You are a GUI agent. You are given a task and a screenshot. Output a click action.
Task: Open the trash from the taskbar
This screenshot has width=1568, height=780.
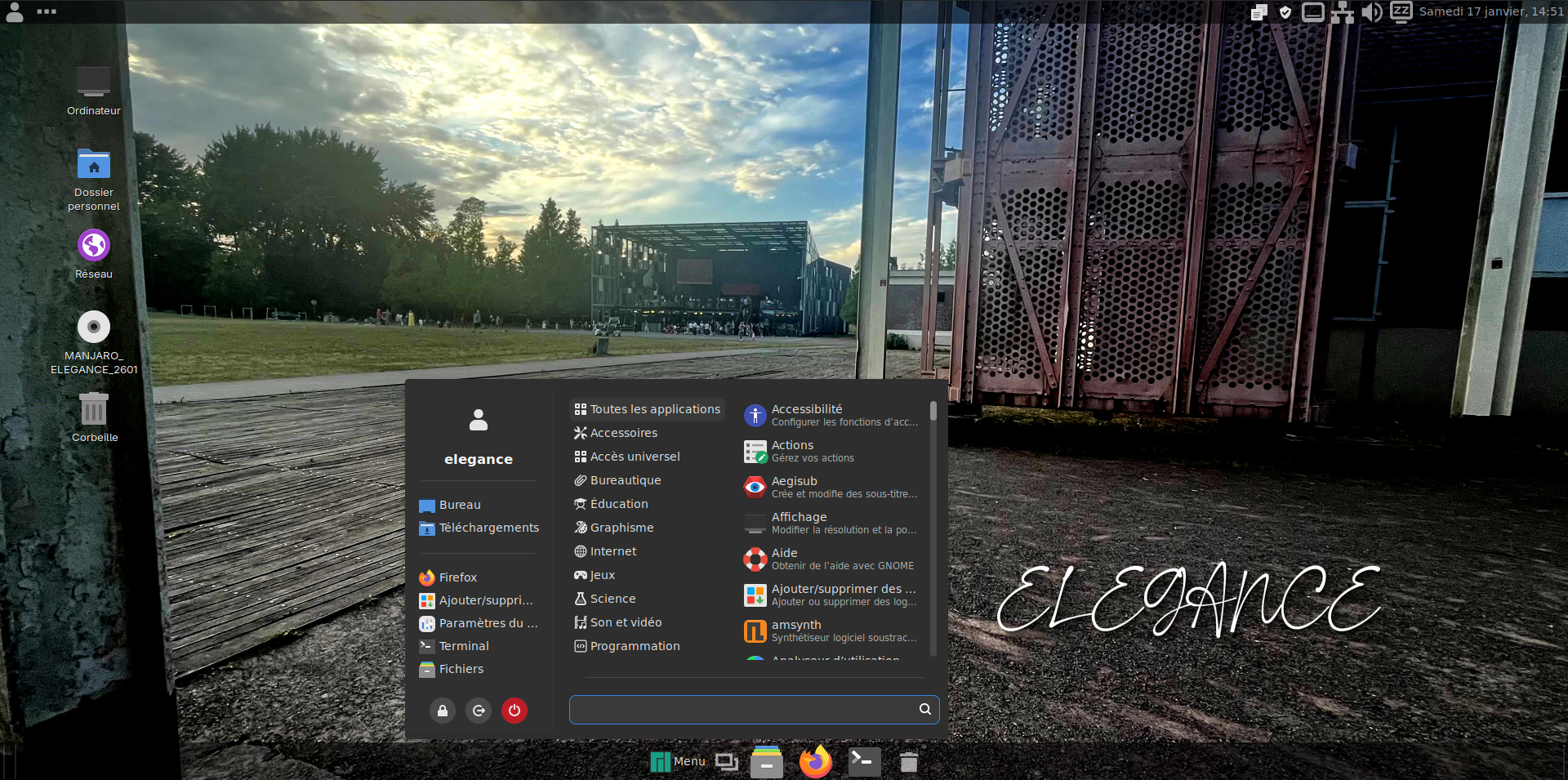point(909,761)
